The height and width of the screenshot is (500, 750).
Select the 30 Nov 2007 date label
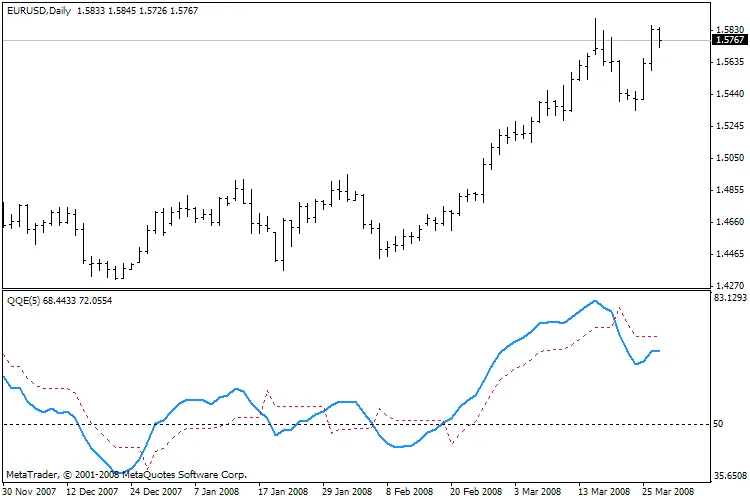[x=30, y=492]
